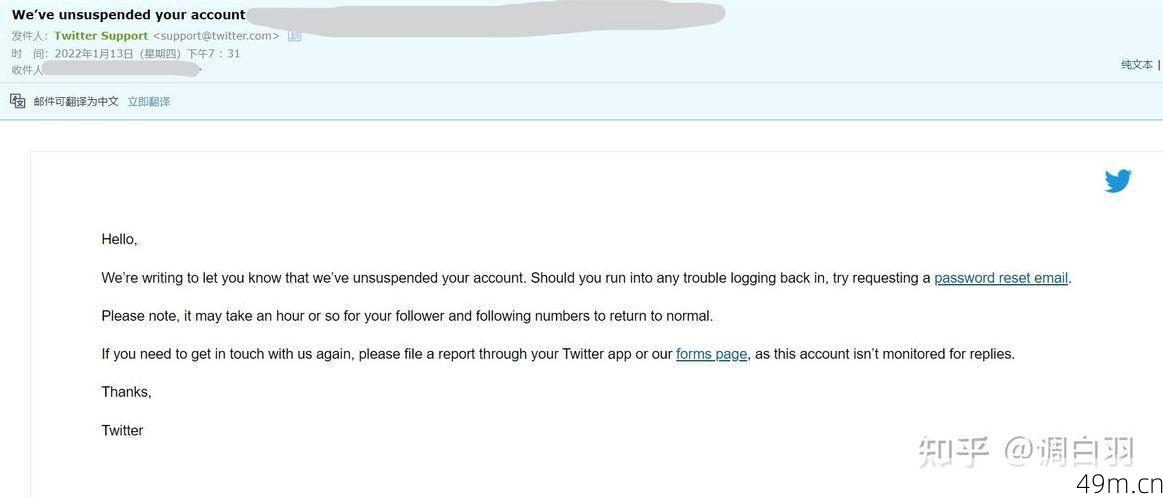Click the 发件人 sender label

[30, 36]
